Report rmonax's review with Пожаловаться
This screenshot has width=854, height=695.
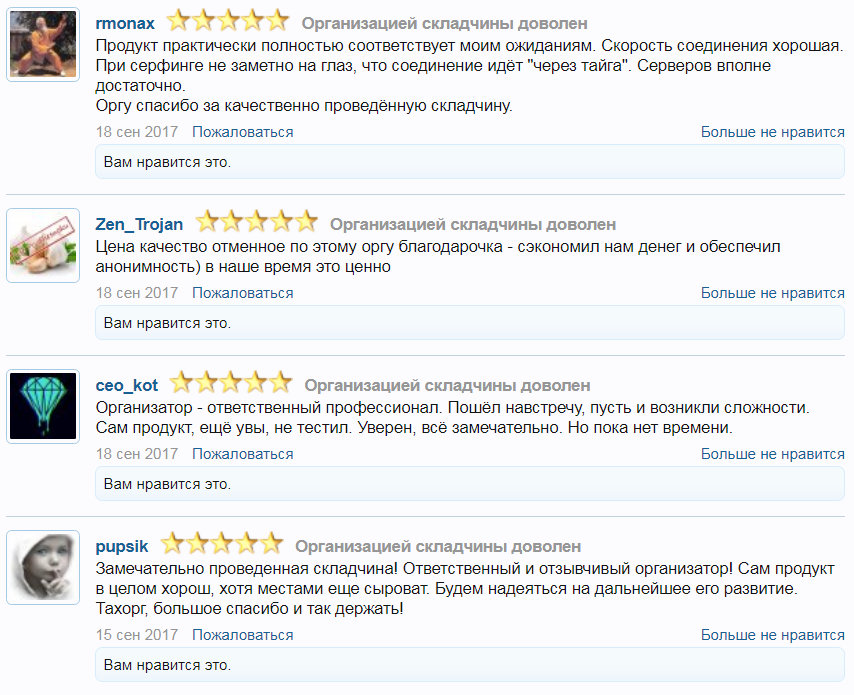point(243,132)
